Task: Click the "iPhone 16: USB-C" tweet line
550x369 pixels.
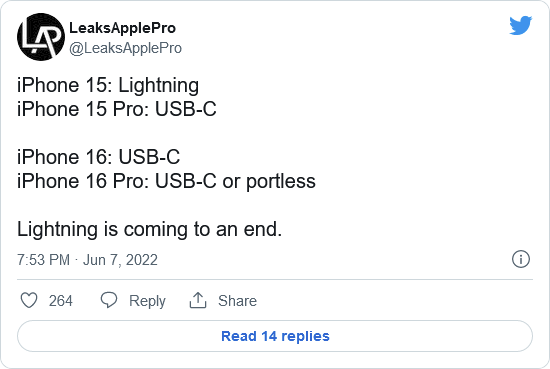Action: click(x=99, y=157)
